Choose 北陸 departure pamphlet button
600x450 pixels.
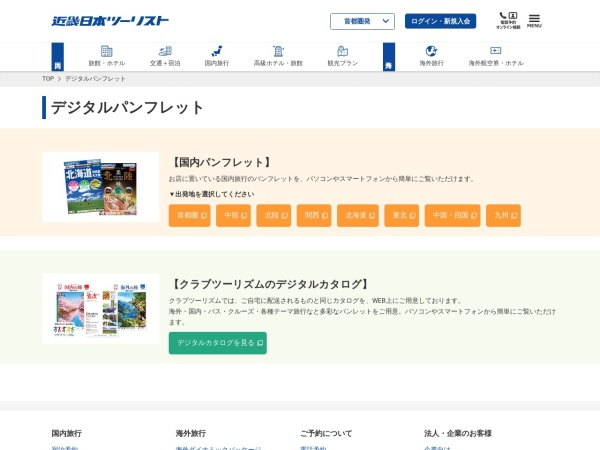tap(274, 215)
